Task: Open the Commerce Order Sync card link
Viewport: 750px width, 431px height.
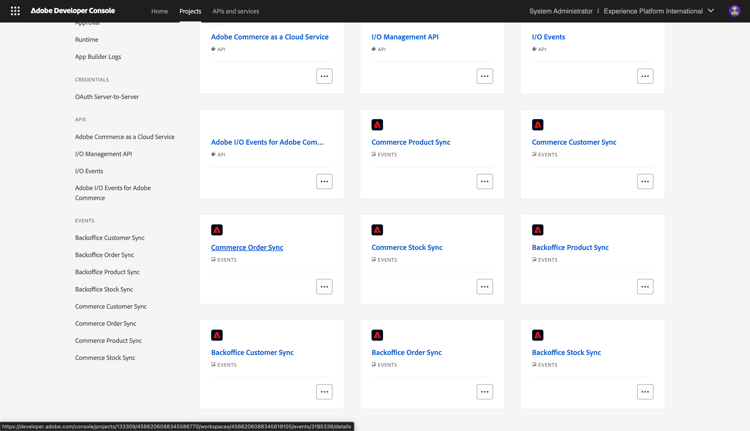Action: (x=247, y=247)
